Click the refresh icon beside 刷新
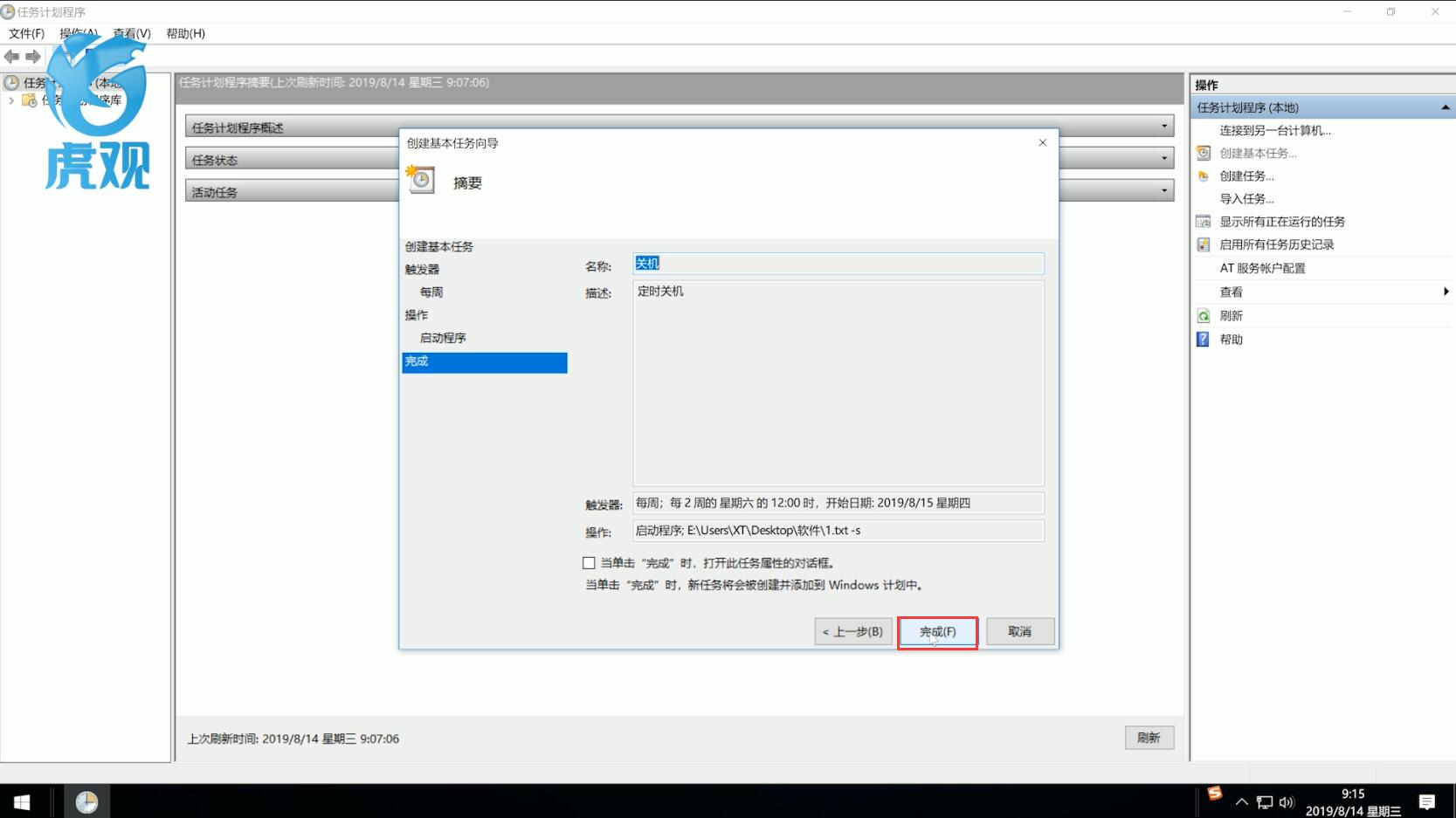The height and width of the screenshot is (818, 1456). click(x=1204, y=316)
